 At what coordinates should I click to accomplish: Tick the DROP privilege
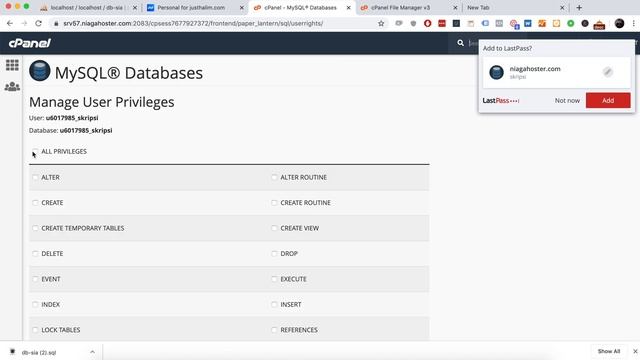[274, 253]
